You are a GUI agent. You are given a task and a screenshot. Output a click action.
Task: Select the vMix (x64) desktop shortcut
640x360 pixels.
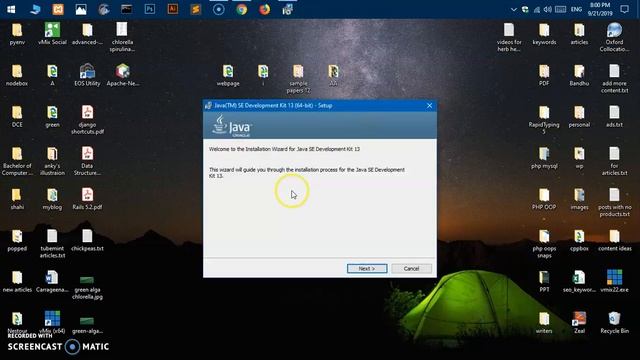click(x=52, y=322)
